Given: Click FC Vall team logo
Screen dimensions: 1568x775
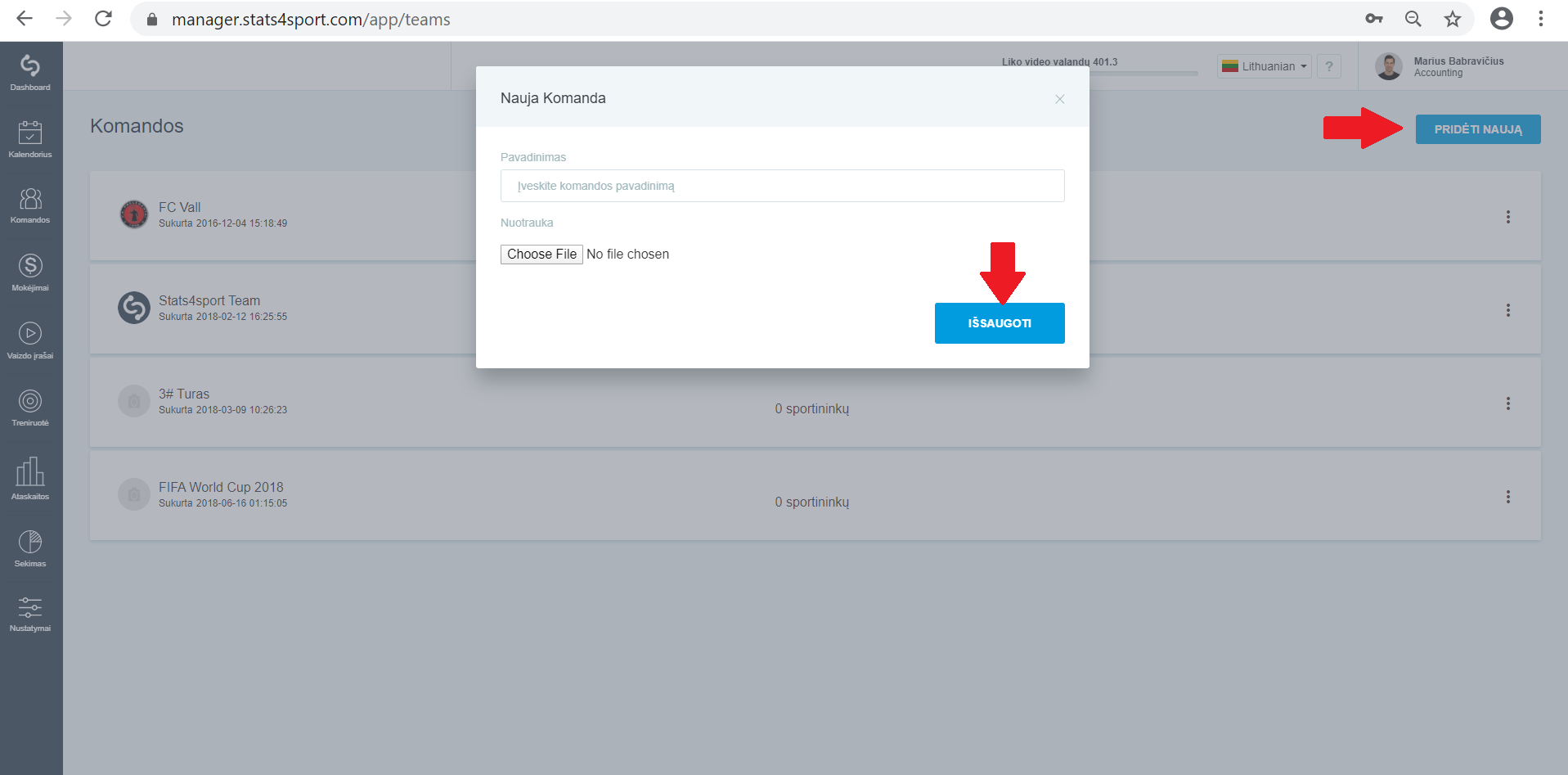Looking at the screenshot, I should point(134,214).
